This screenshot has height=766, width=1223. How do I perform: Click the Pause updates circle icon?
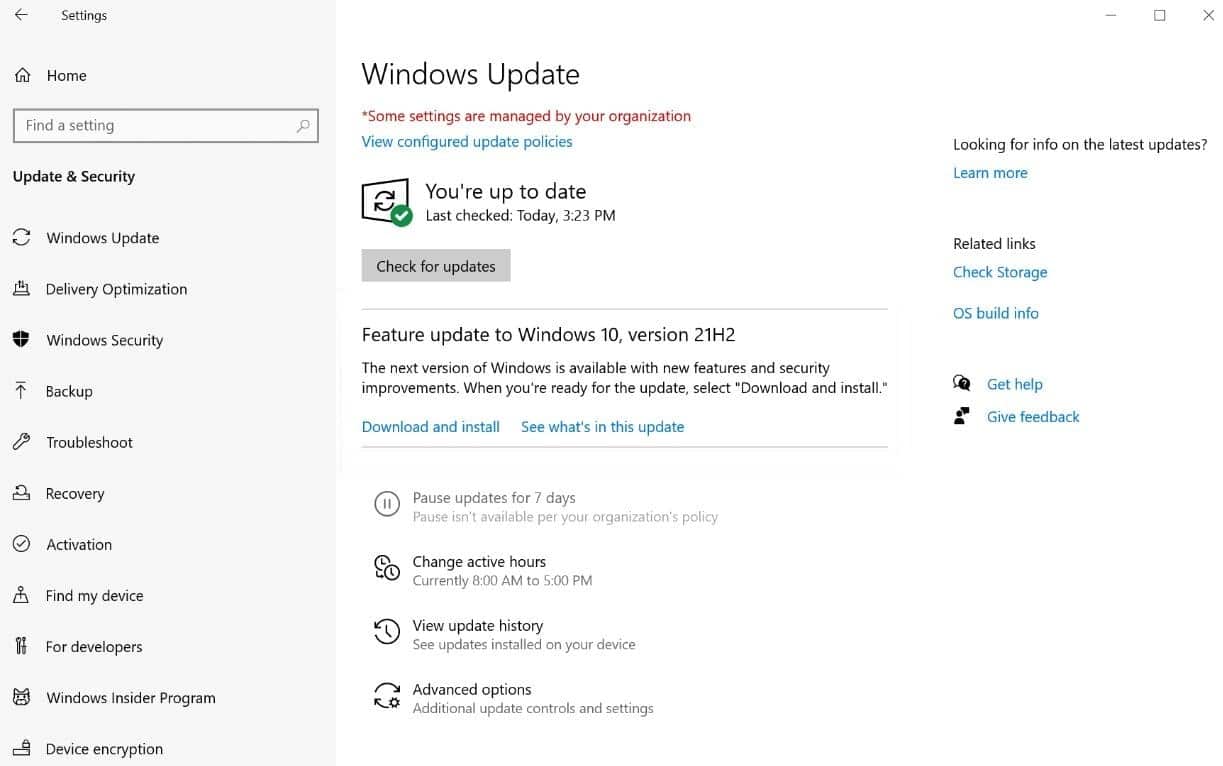(x=387, y=504)
